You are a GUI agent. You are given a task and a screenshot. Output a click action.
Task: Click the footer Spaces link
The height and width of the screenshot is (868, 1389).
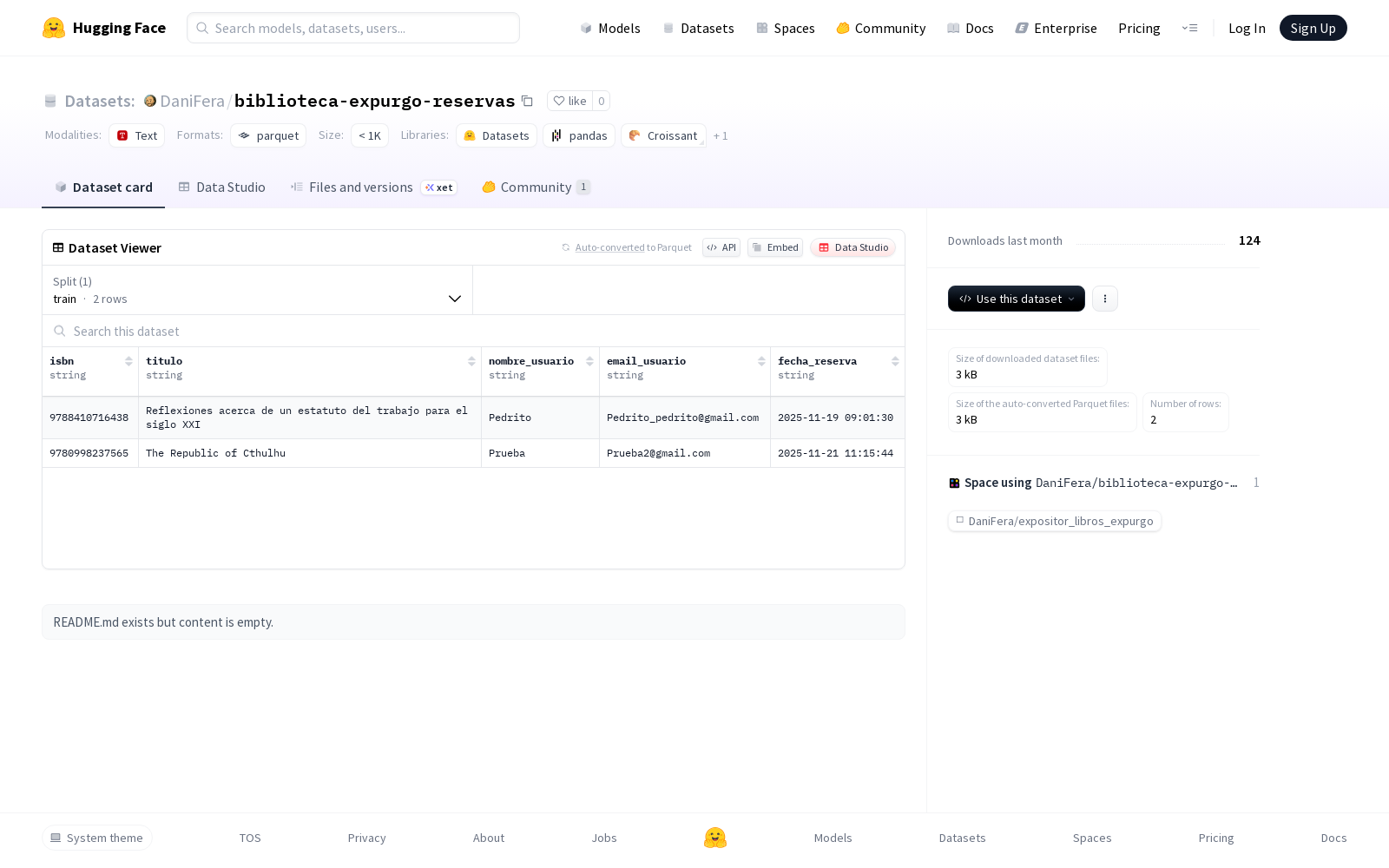(x=1092, y=838)
